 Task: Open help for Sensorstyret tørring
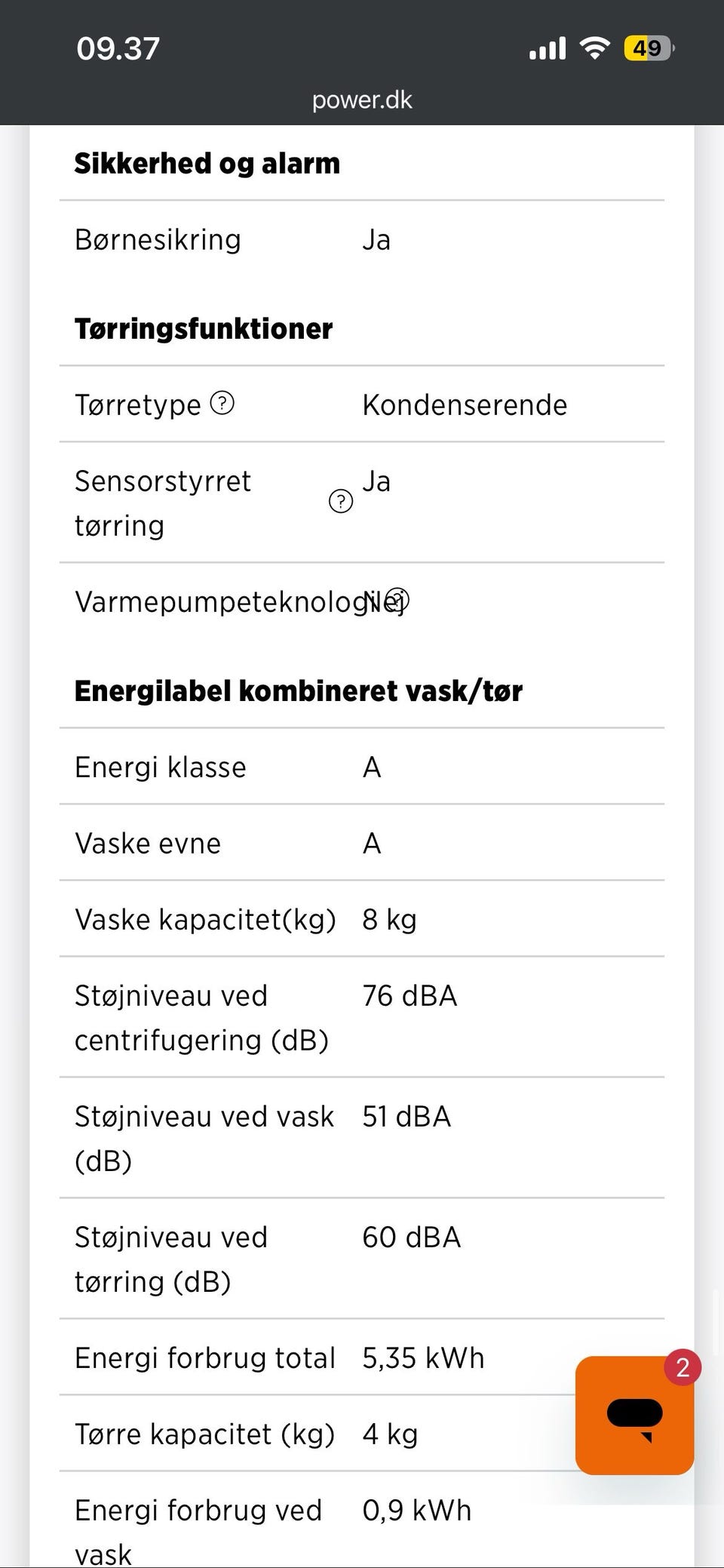[x=341, y=501]
